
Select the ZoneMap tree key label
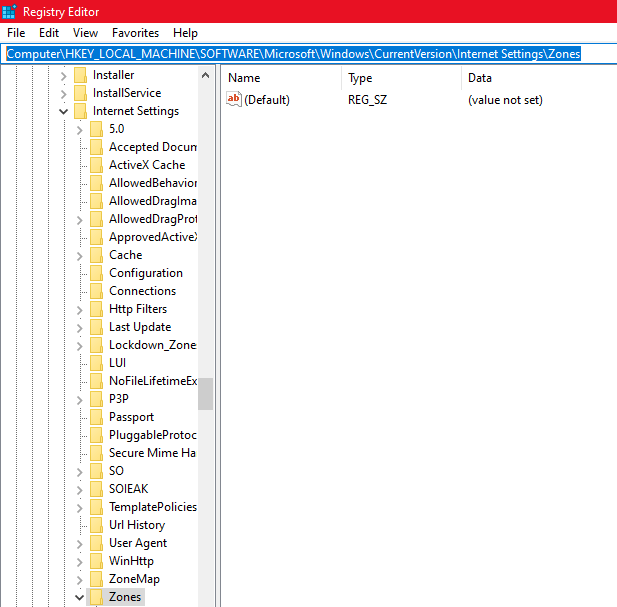[x=135, y=579]
